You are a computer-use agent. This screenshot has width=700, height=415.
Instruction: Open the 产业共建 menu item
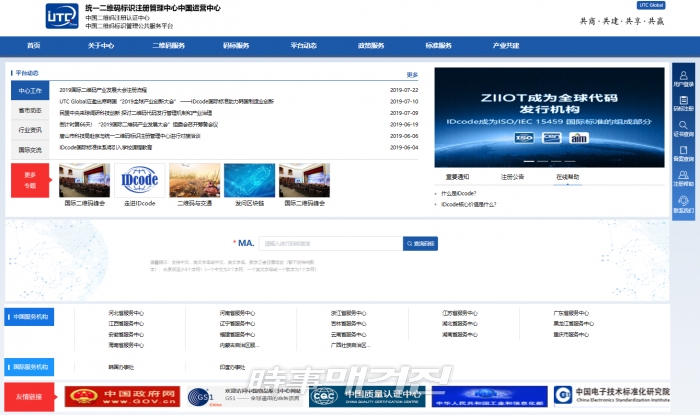click(506, 46)
